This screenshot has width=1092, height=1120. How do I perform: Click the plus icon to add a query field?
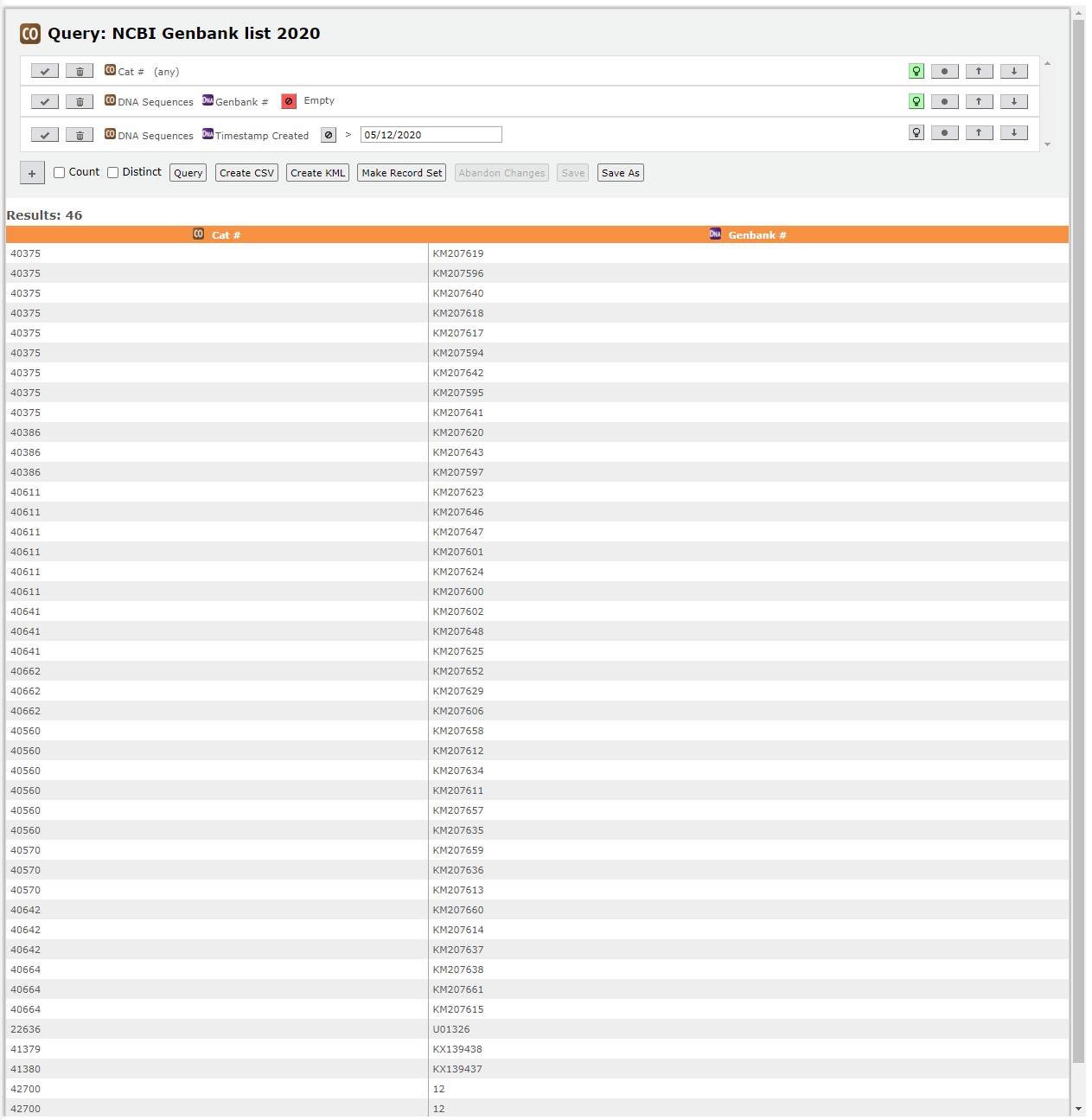32,172
